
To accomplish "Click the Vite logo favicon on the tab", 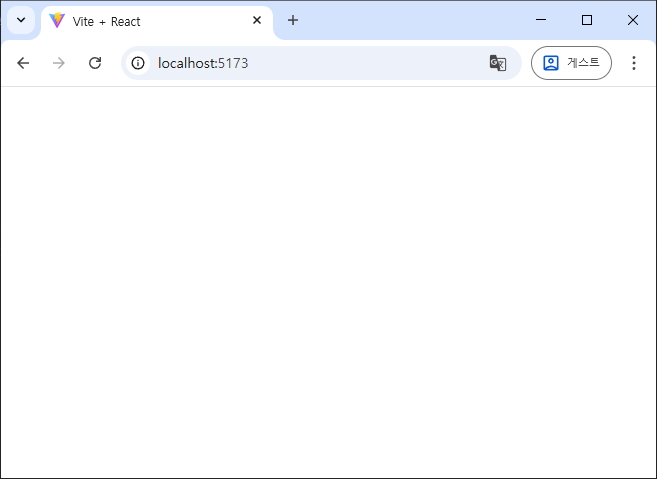I will [57, 20].
